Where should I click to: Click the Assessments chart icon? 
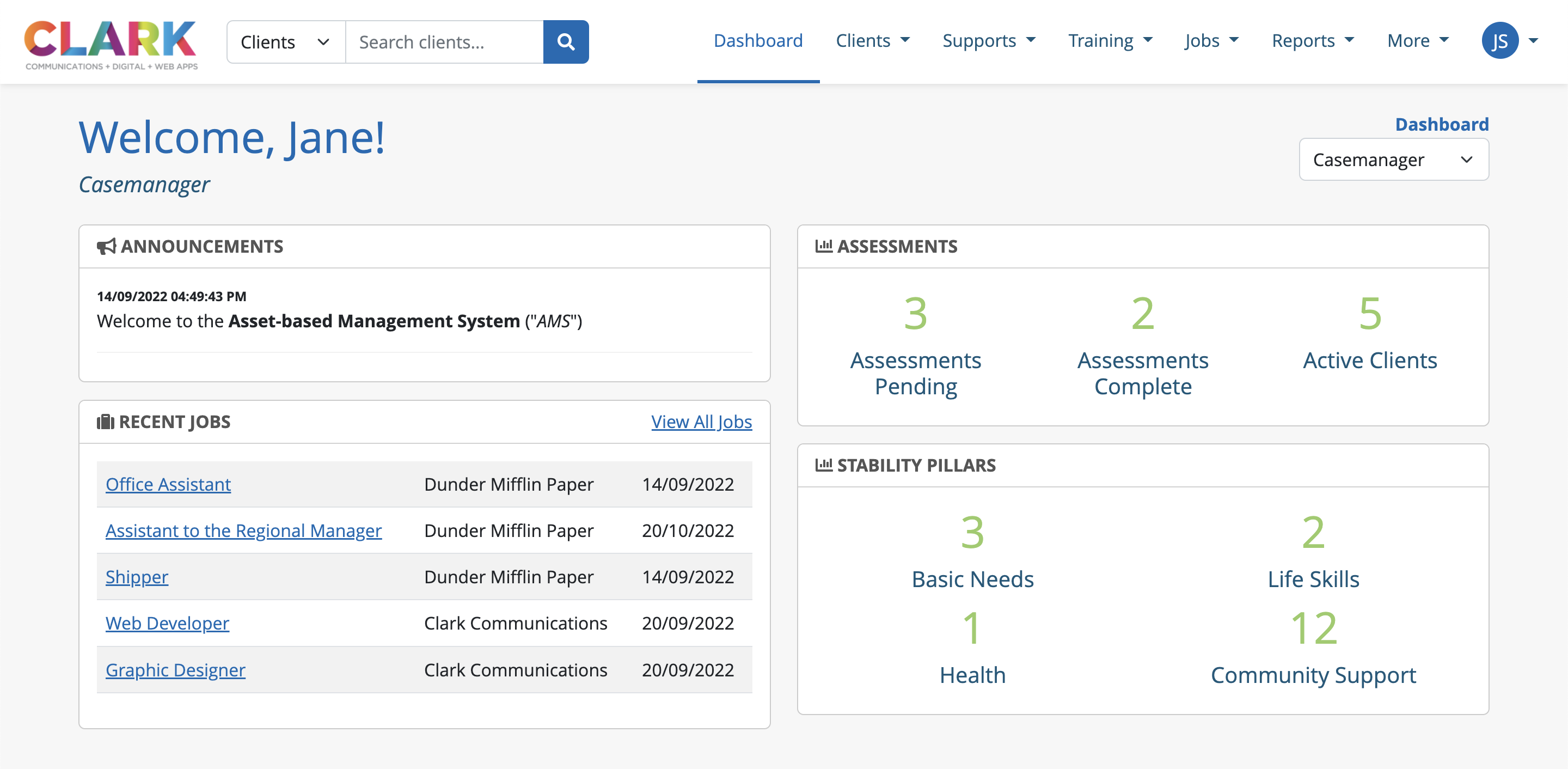[823, 246]
